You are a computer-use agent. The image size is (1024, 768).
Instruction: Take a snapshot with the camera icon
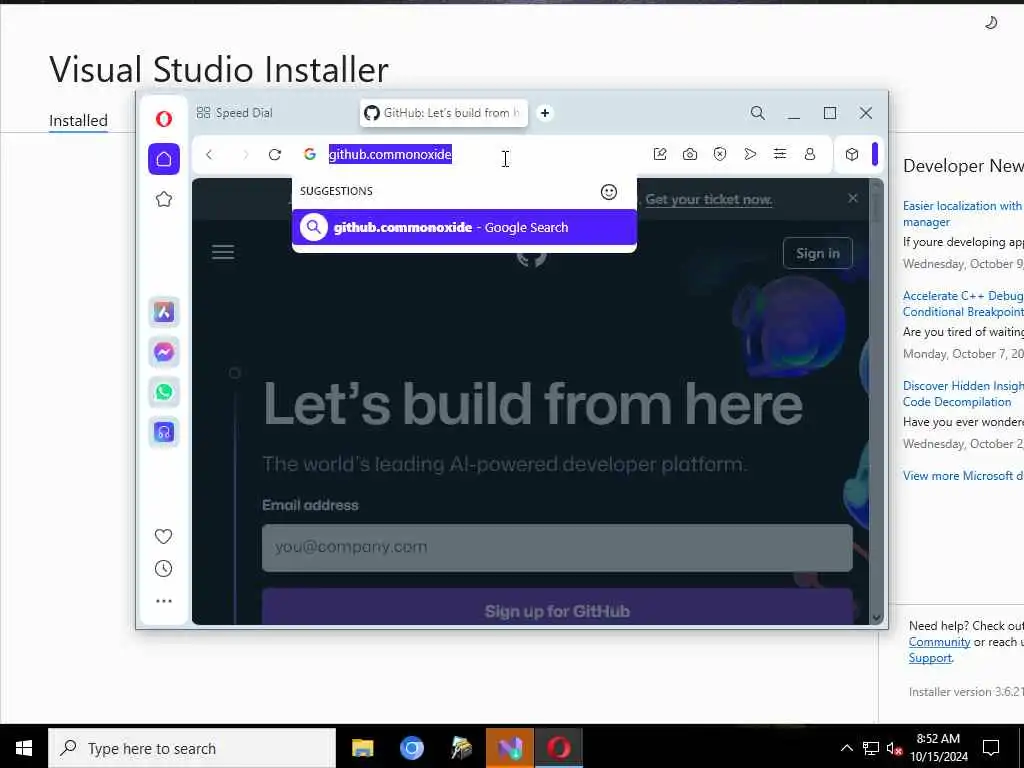690,154
